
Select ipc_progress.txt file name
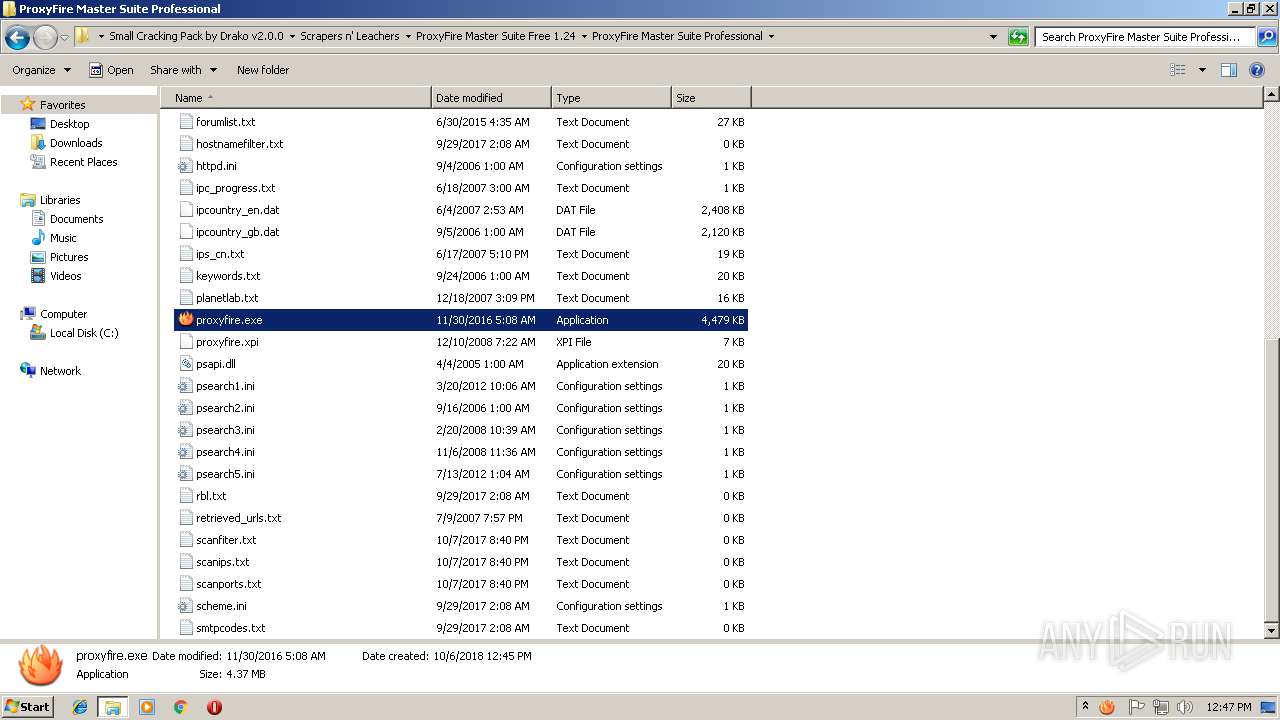(x=235, y=188)
